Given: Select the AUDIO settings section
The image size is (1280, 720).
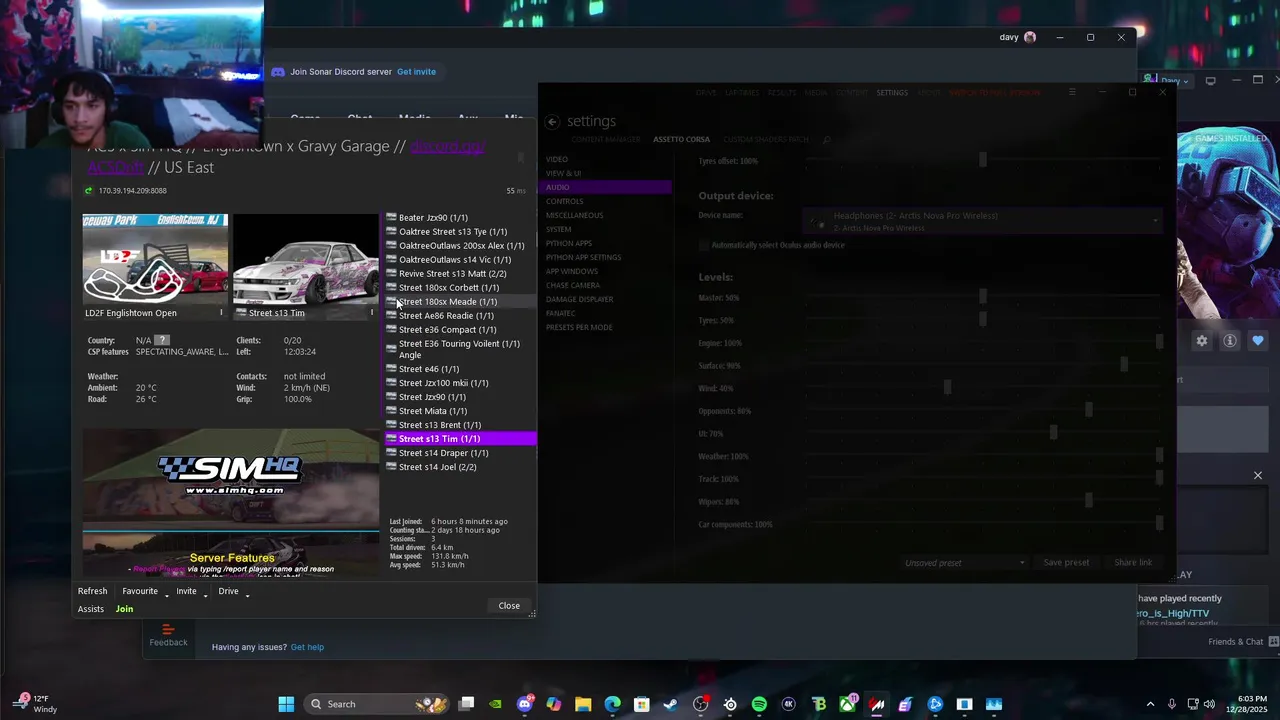Looking at the screenshot, I should tap(608, 187).
